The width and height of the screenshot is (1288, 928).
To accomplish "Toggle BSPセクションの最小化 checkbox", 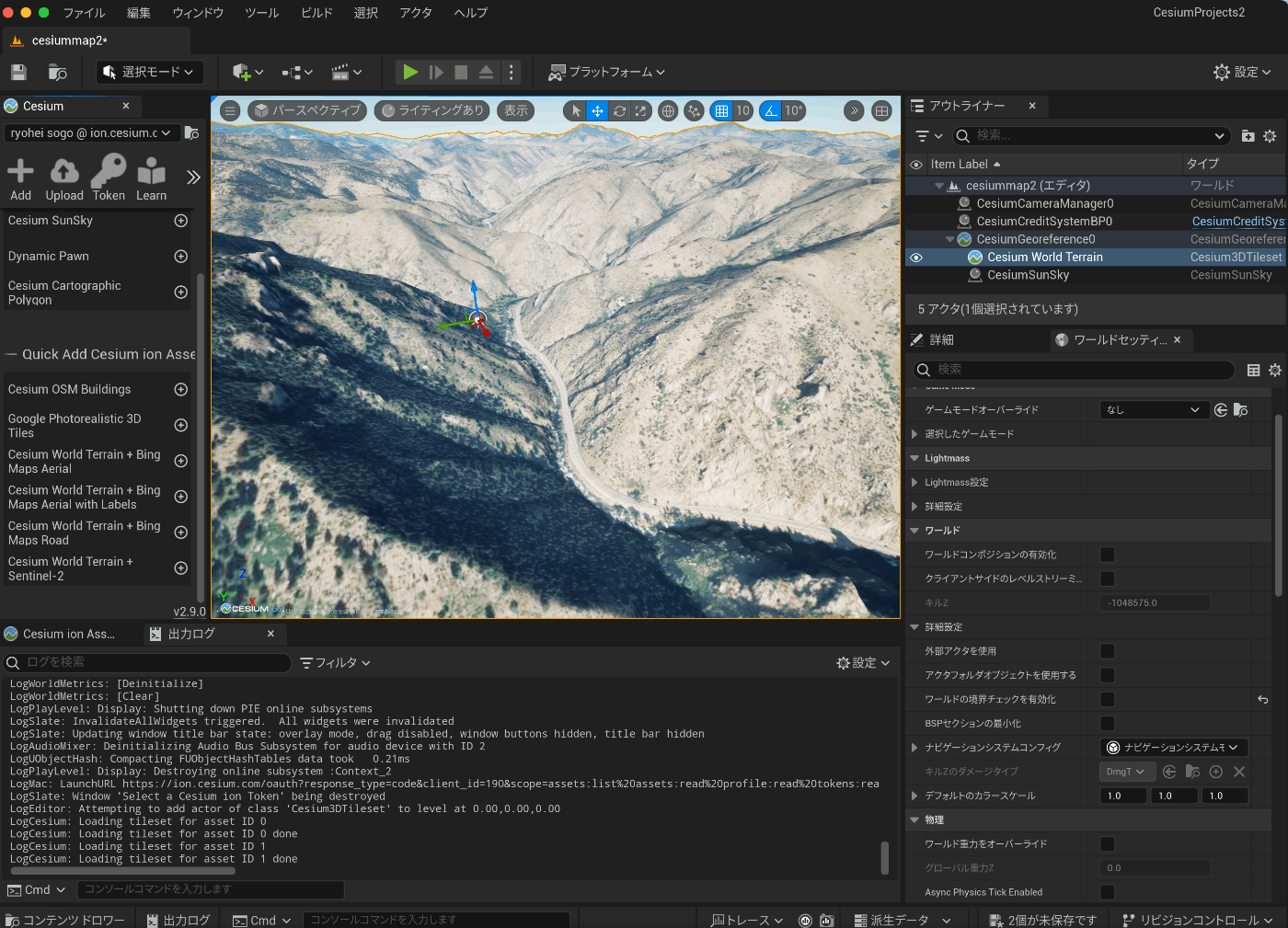I will click(1108, 723).
